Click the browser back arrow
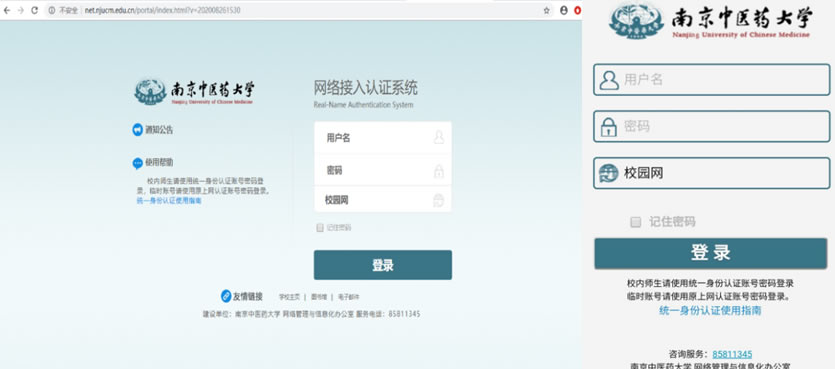The image size is (835, 369). click(7, 10)
